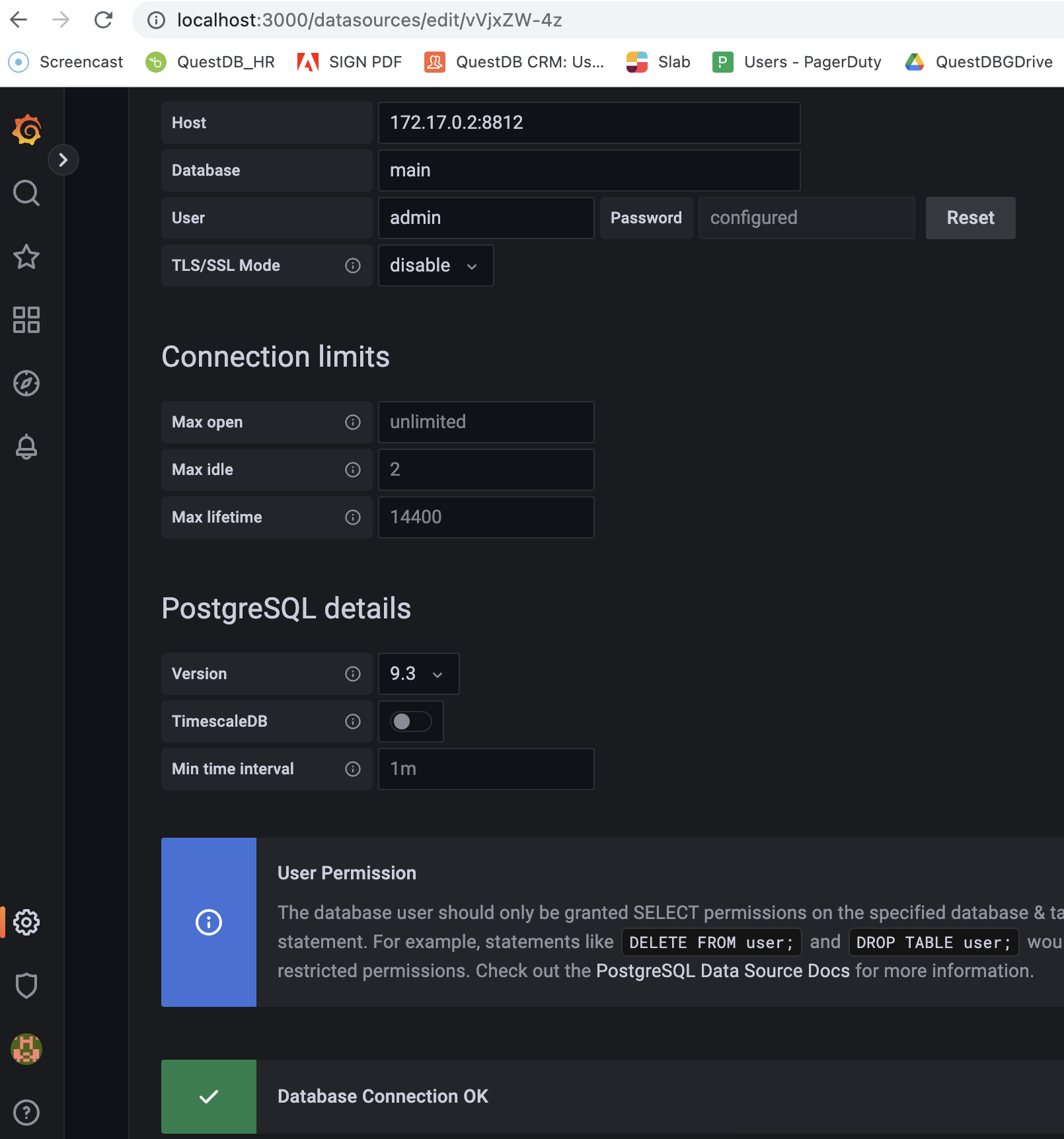Viewport: 1064px width, 1139px height.
Task: Click the Host input field
Action: [x=588, y=123]
